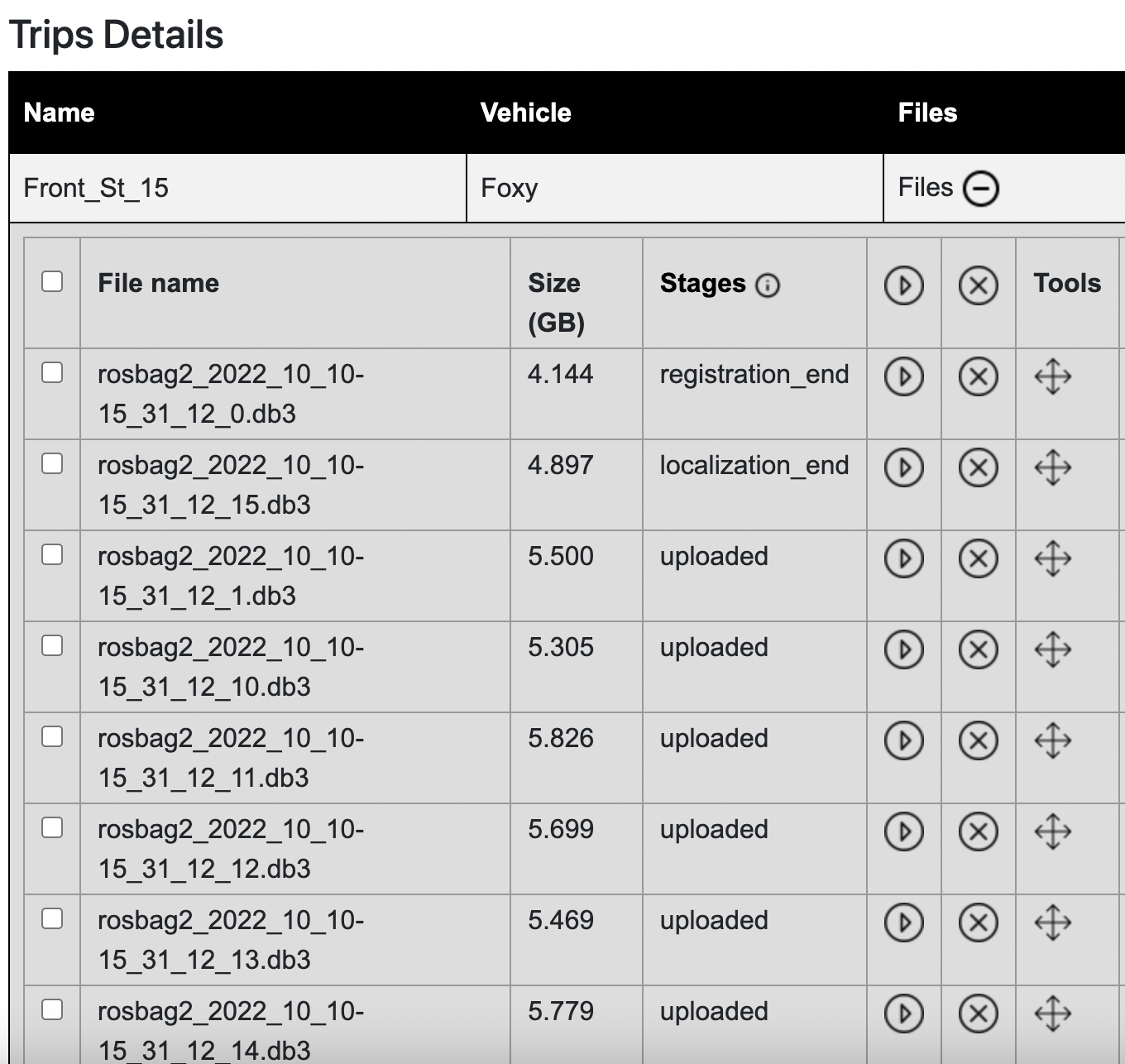Open move tool for 15_31_12_0.db3
Screen dimensions: 1125x1064
[1053, 376]
